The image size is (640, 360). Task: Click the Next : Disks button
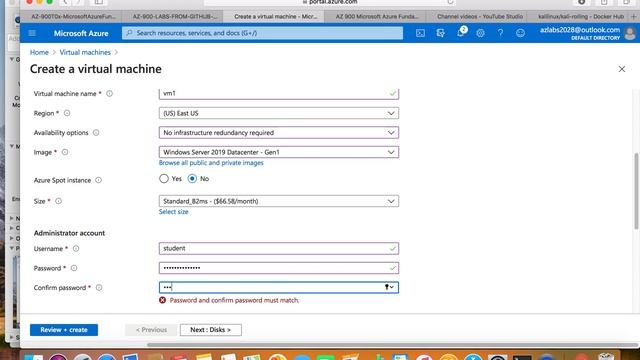click(211, 330)
